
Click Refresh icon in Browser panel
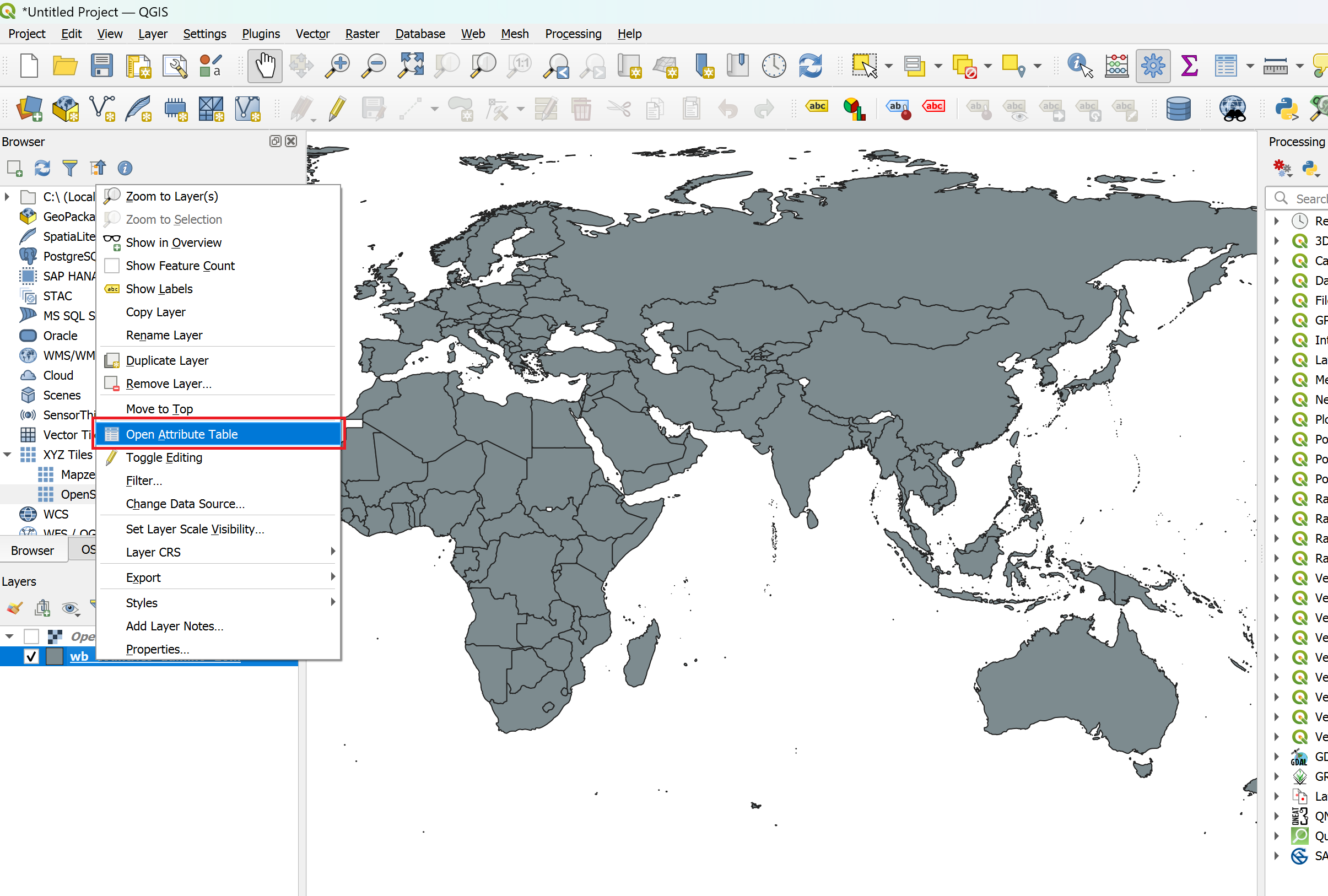pos(42,168)
